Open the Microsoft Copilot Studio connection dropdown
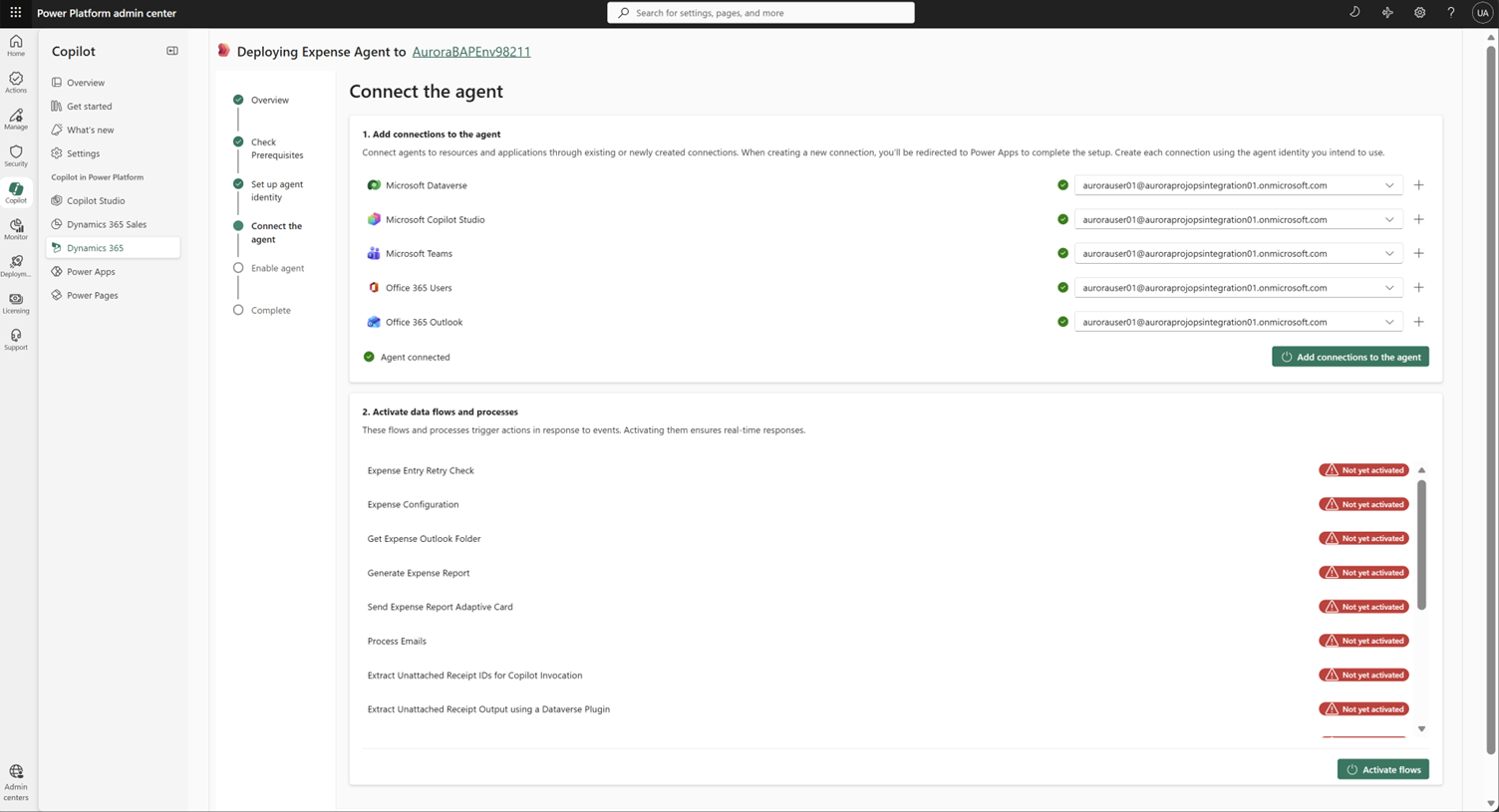1499x812 pixels. [1389, 219]
